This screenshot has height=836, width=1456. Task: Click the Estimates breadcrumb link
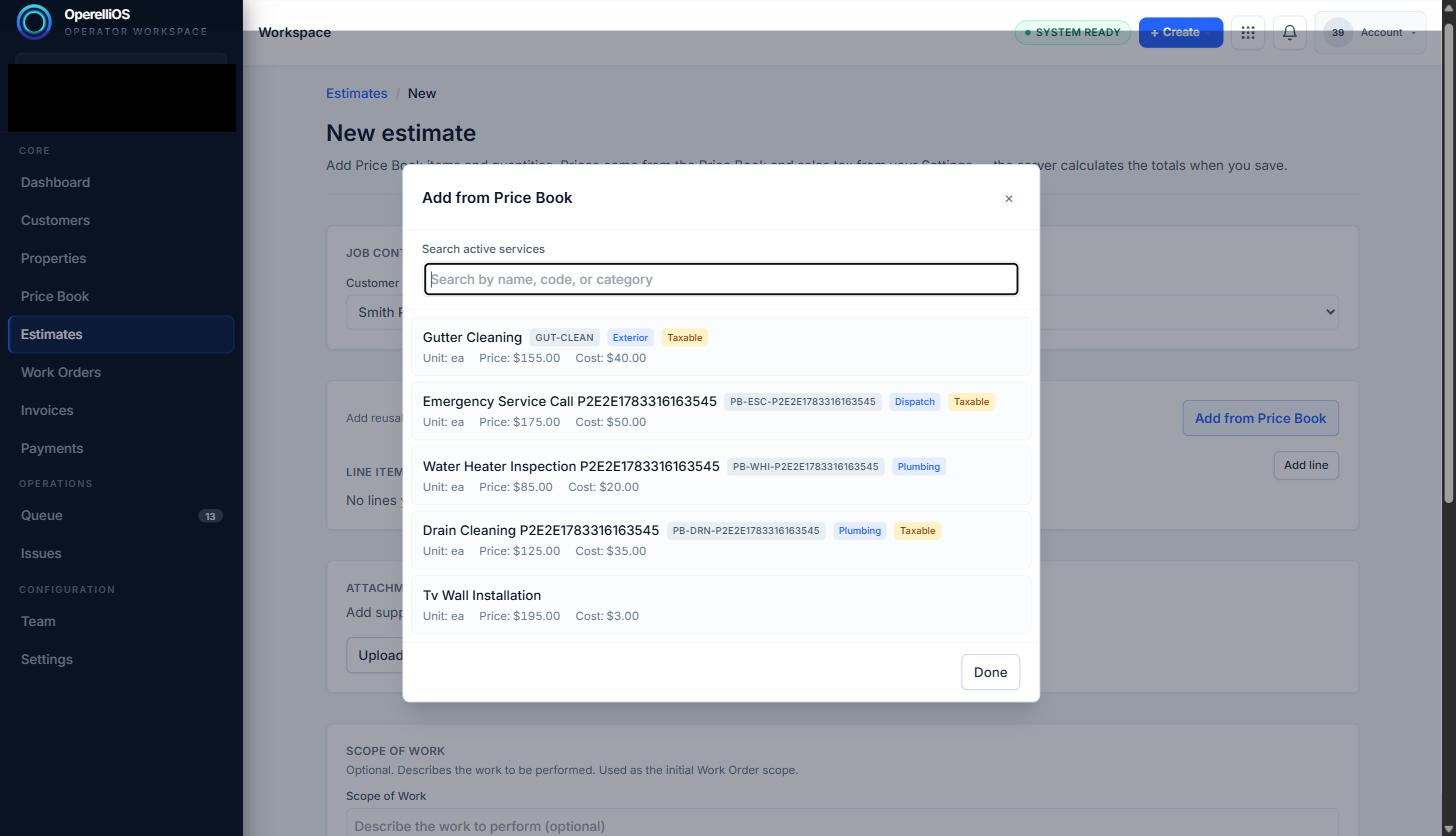356,93
